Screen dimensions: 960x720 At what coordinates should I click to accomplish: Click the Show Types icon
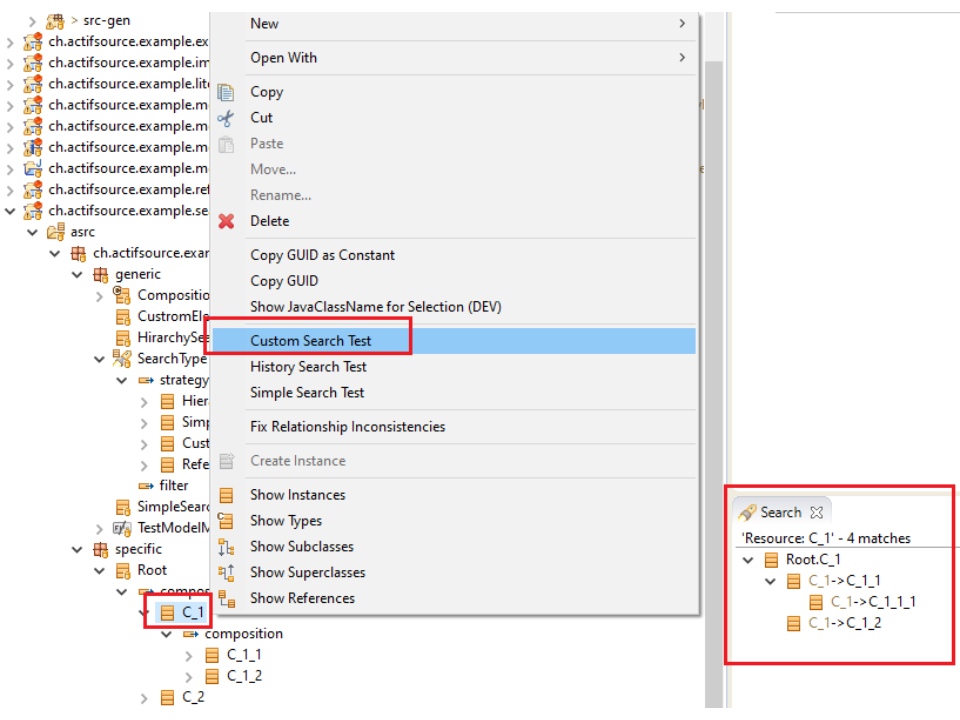click(x=226, y=521)
